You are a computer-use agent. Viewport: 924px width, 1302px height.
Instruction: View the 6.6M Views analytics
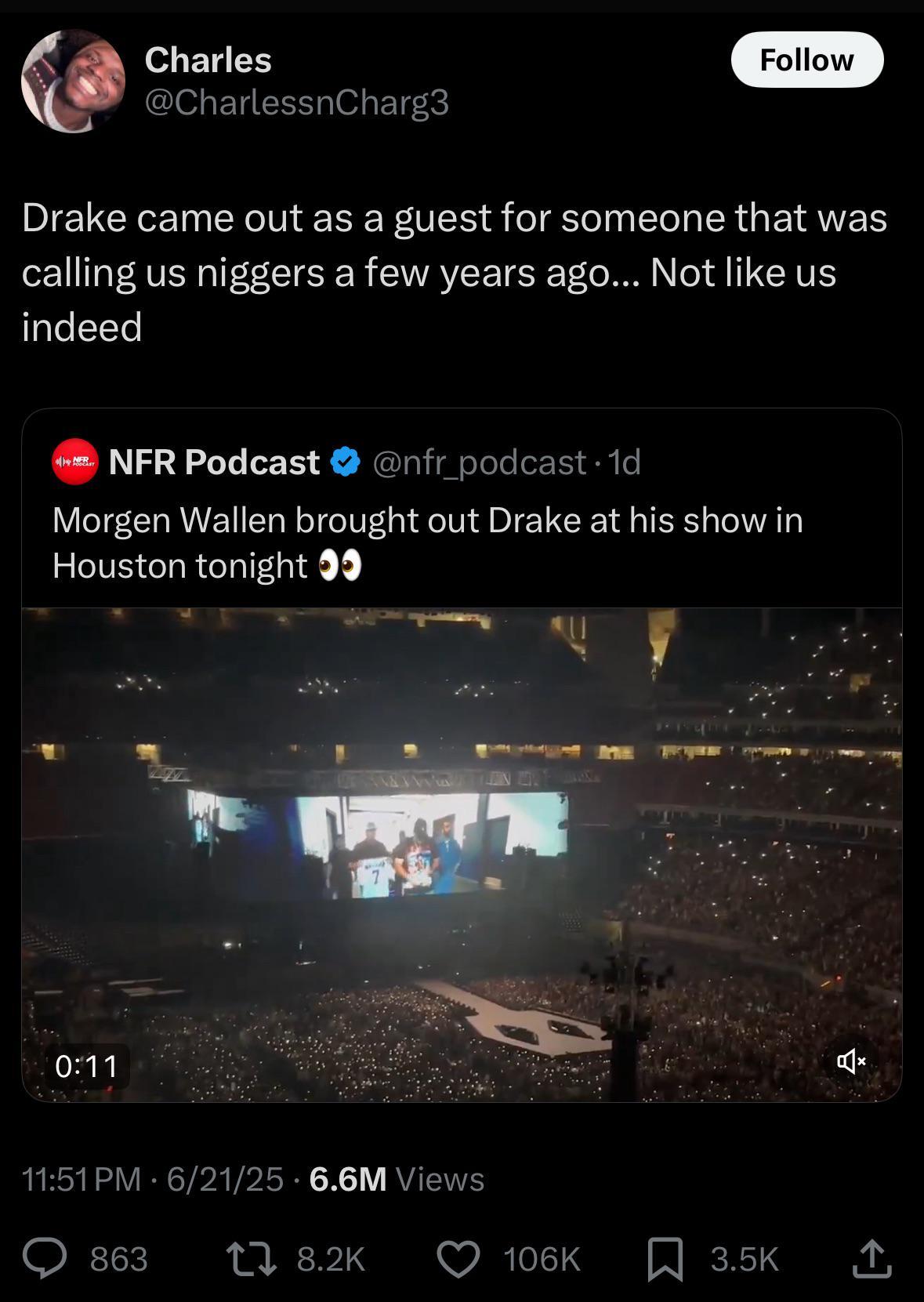tap(397, 1179)
